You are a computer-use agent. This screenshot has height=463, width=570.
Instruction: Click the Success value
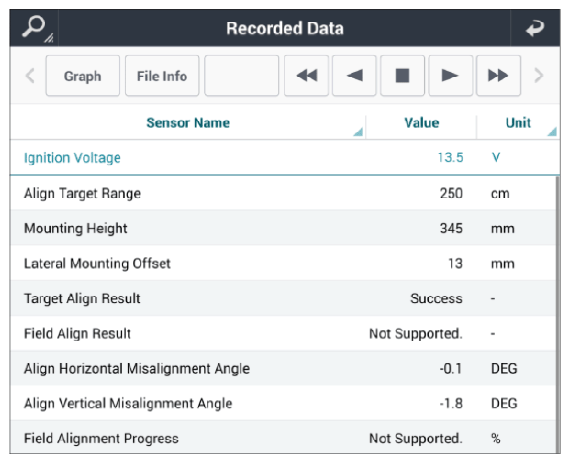point(436,298)
